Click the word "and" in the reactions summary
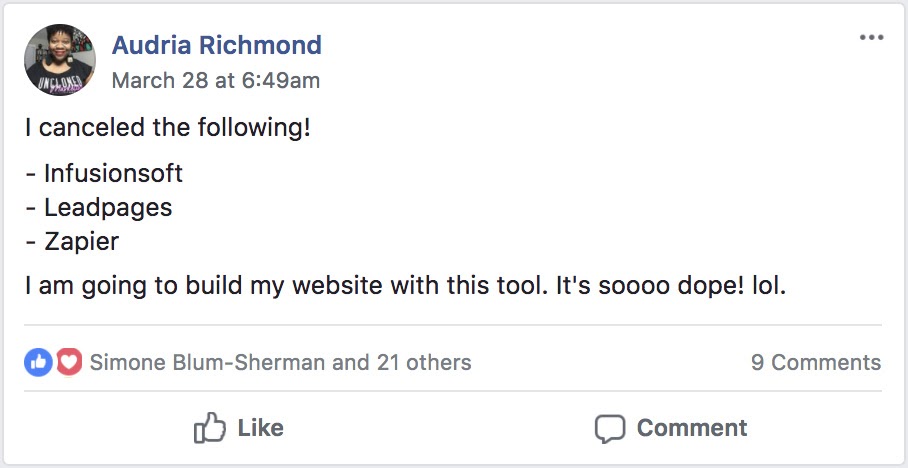Viewport: 908px width, 468px height. click(351, 362)
